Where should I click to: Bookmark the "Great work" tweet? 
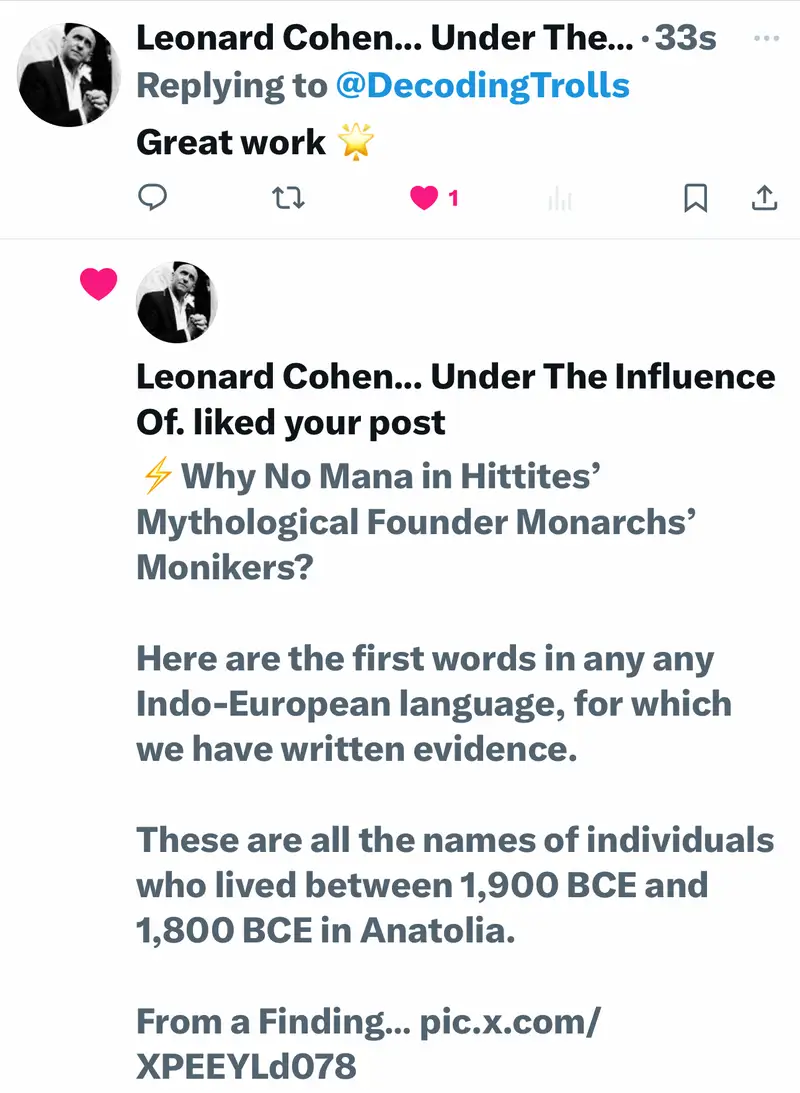pos(695,199)
